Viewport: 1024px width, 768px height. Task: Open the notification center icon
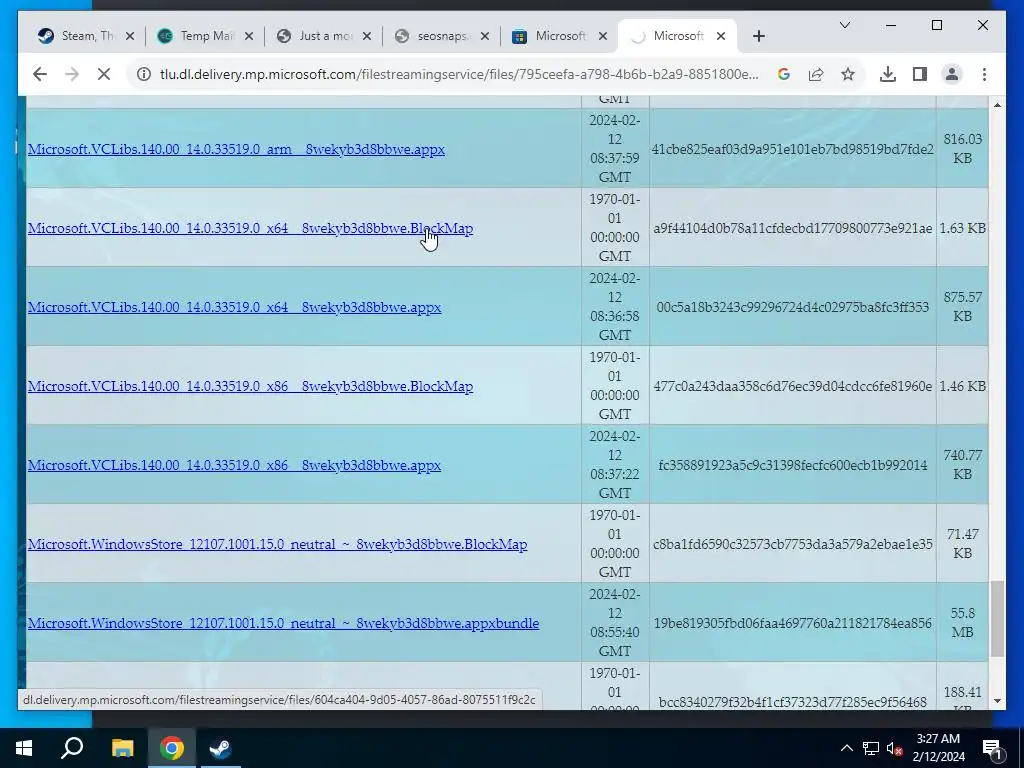tap(992, 749)
